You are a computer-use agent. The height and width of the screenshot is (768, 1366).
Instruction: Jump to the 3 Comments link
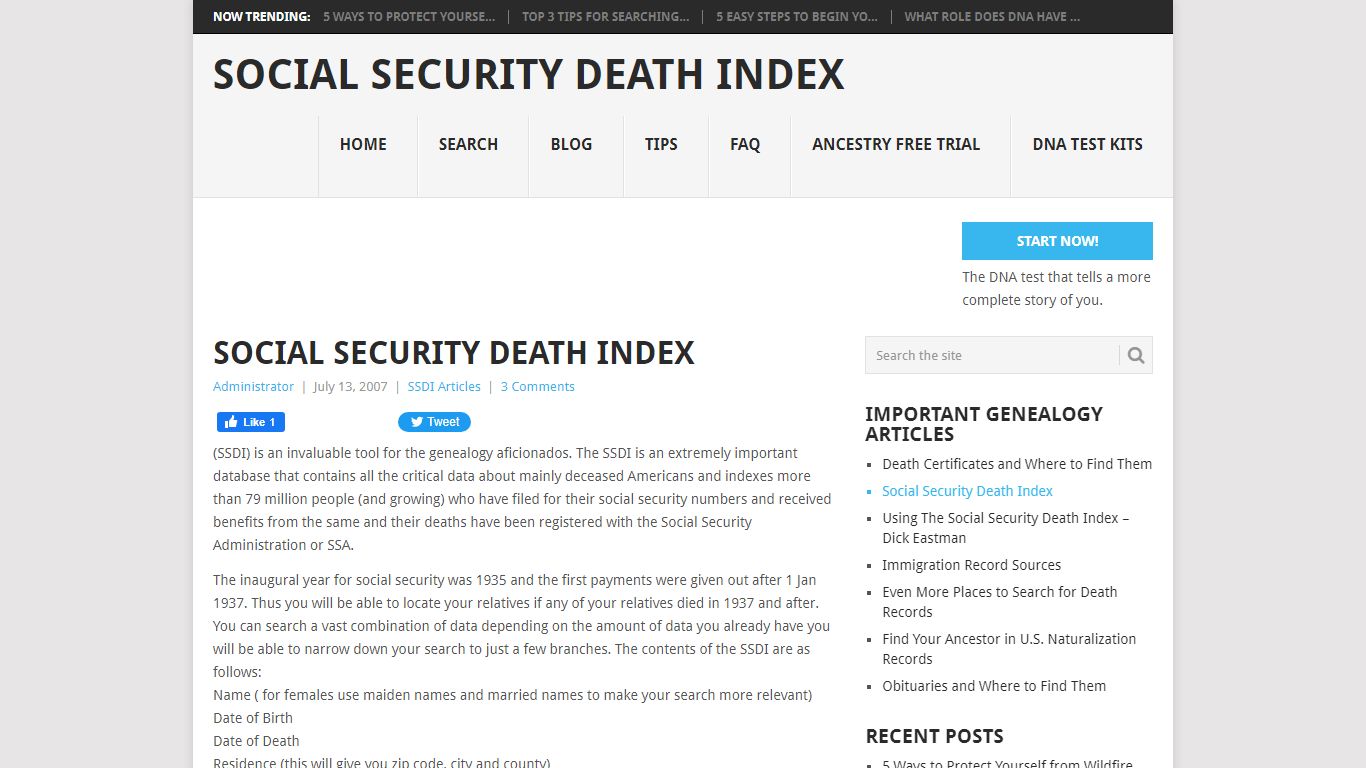coord(538,387)
